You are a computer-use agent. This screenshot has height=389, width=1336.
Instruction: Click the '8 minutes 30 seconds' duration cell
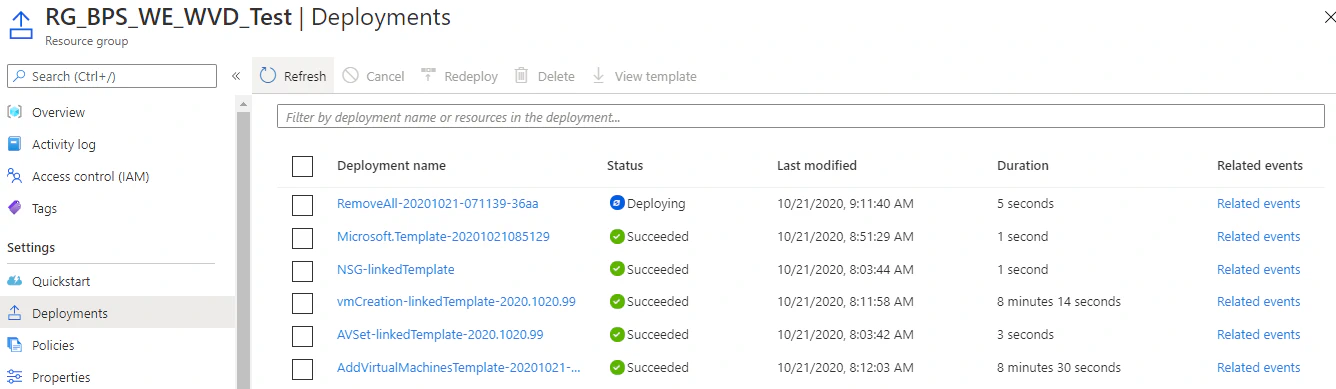click(1059, 367)
